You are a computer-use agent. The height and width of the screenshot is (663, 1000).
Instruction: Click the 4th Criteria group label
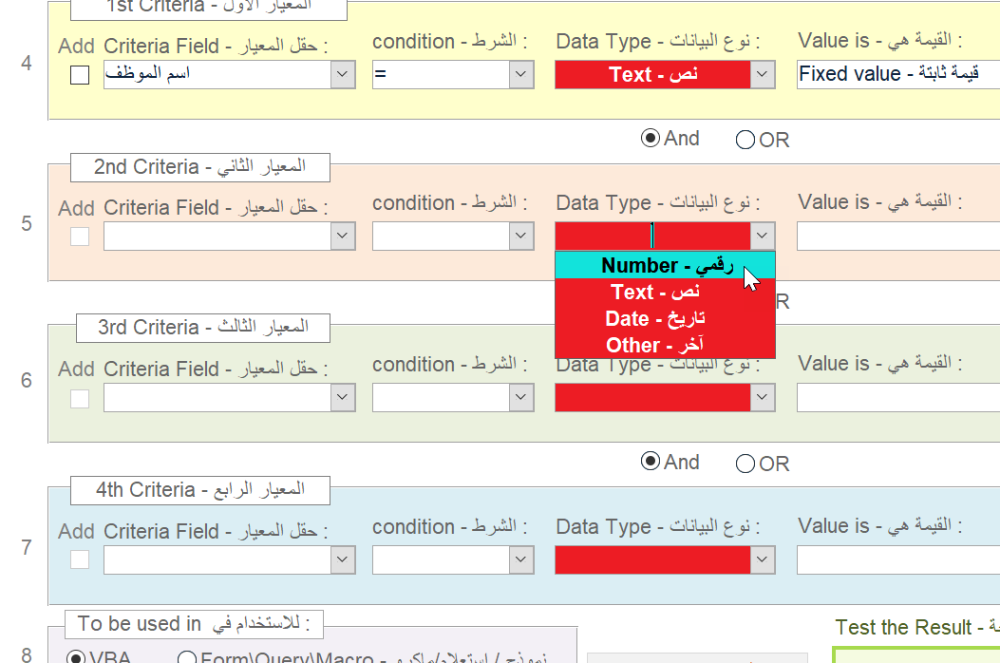(x=200, y=490)
